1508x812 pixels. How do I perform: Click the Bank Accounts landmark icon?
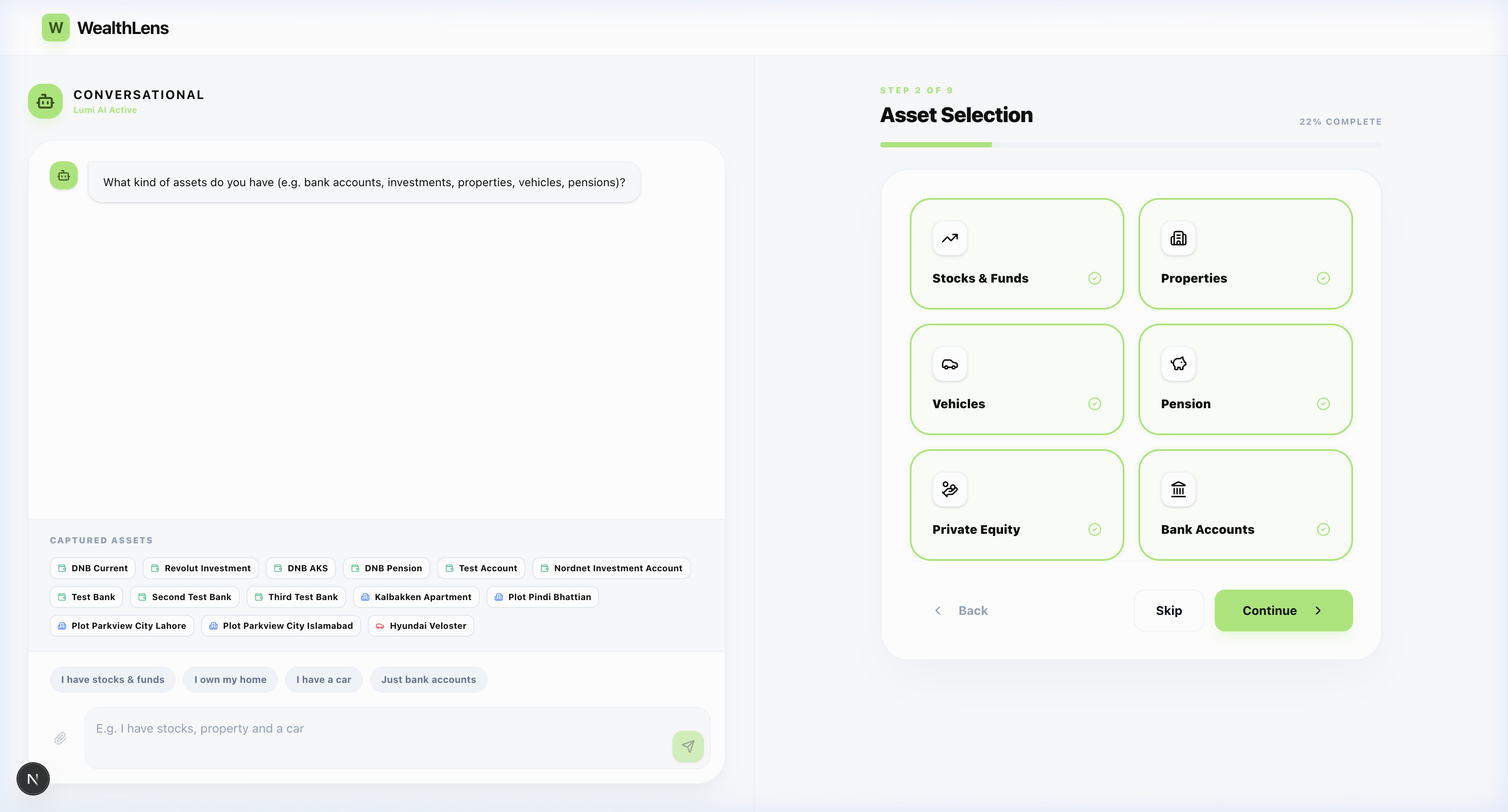[x=1178, y=489]
